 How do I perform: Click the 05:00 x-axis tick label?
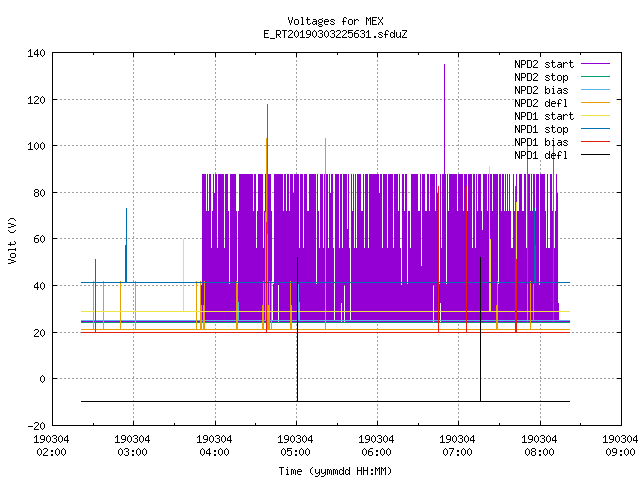(295, 452)
